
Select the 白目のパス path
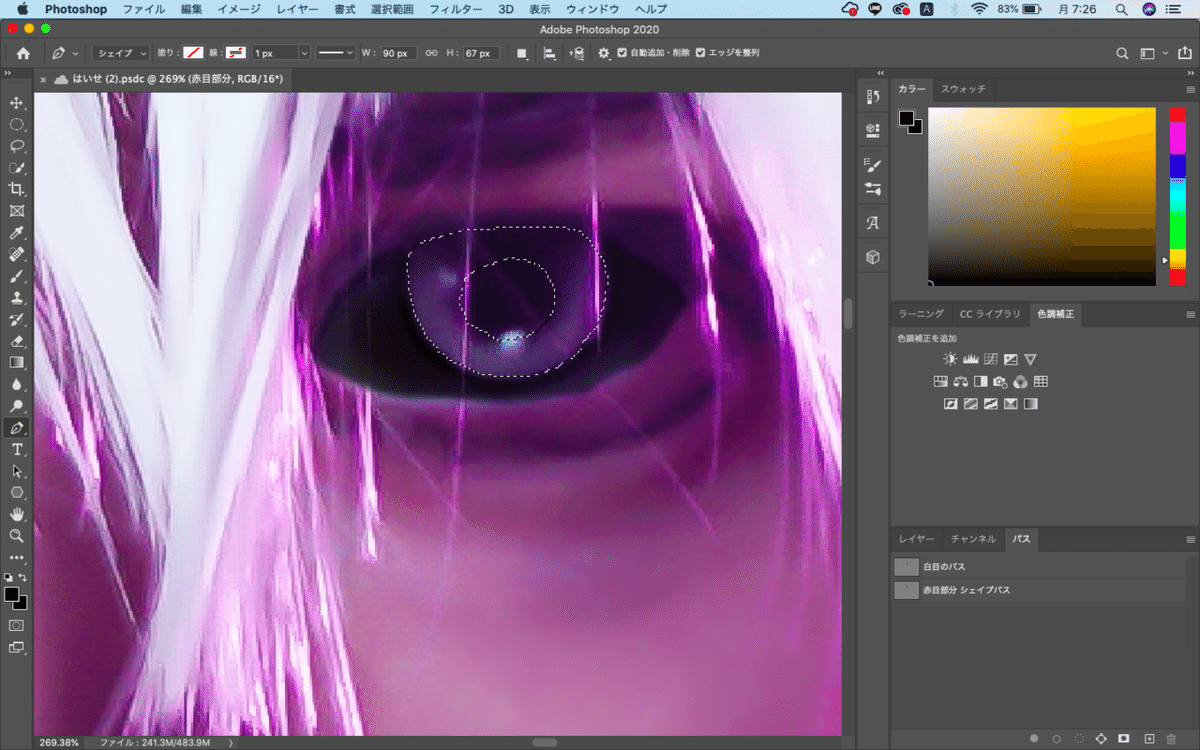(944, 566)
